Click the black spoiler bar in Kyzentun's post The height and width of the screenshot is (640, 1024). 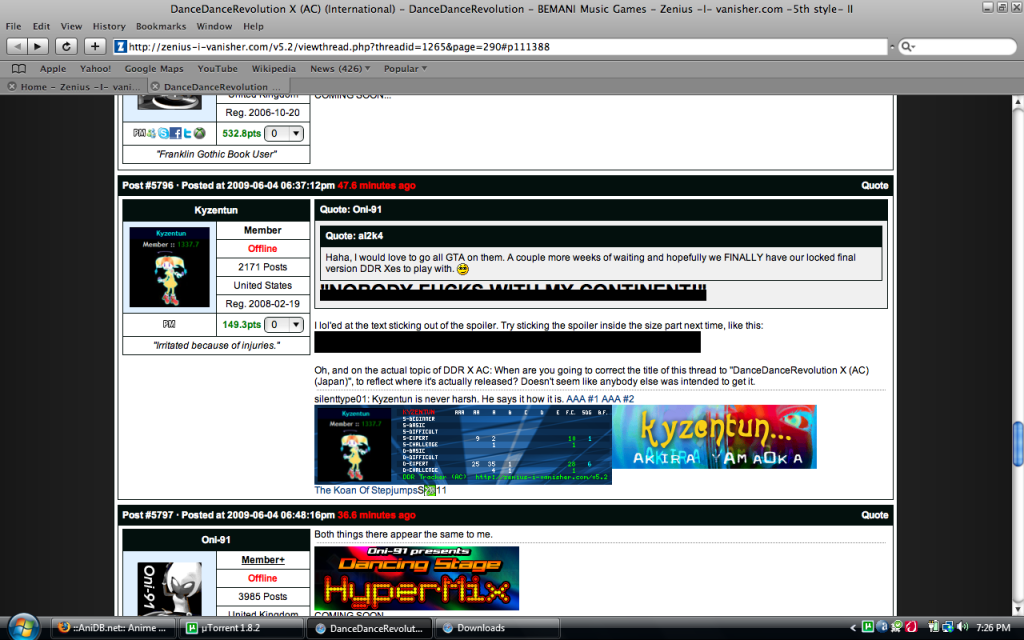point(507,342)
